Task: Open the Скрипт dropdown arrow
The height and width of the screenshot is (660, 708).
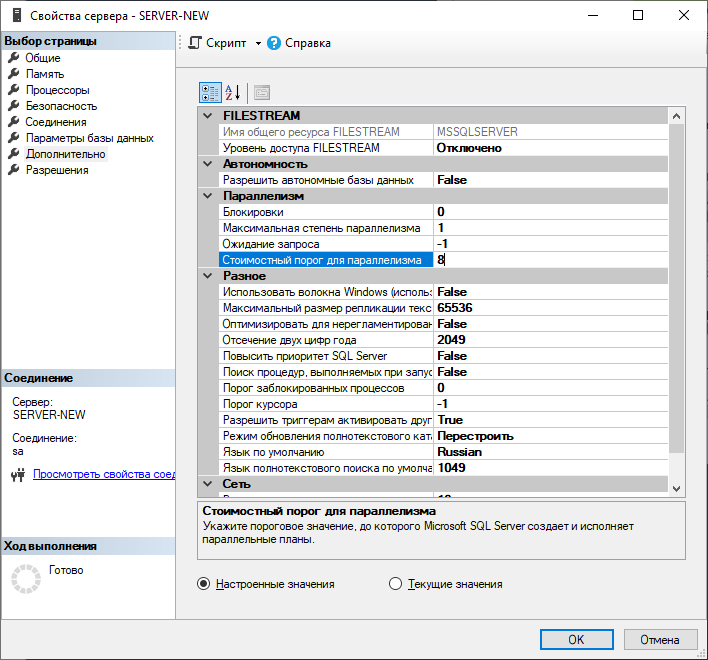Action: pyautogui.click(x=258, y=43)
